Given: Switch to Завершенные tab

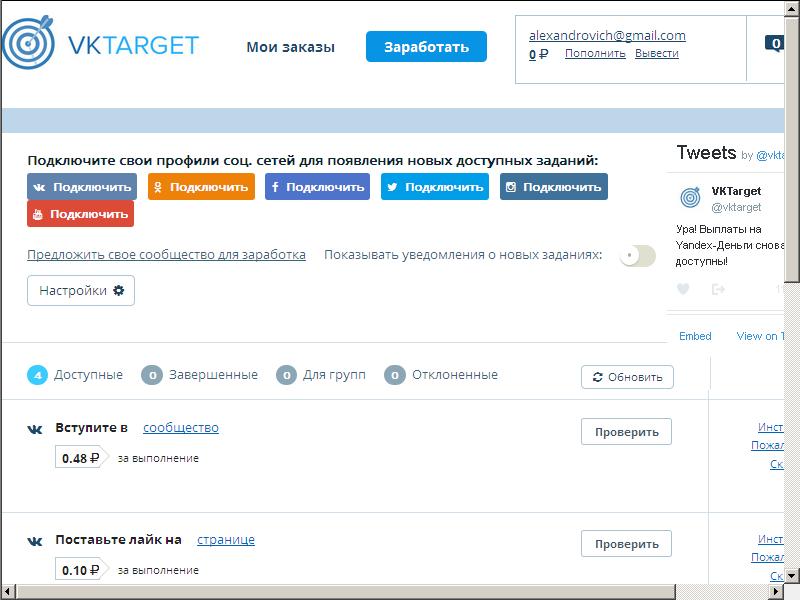Looking at the screenshot, I should (x=199, y=375).
